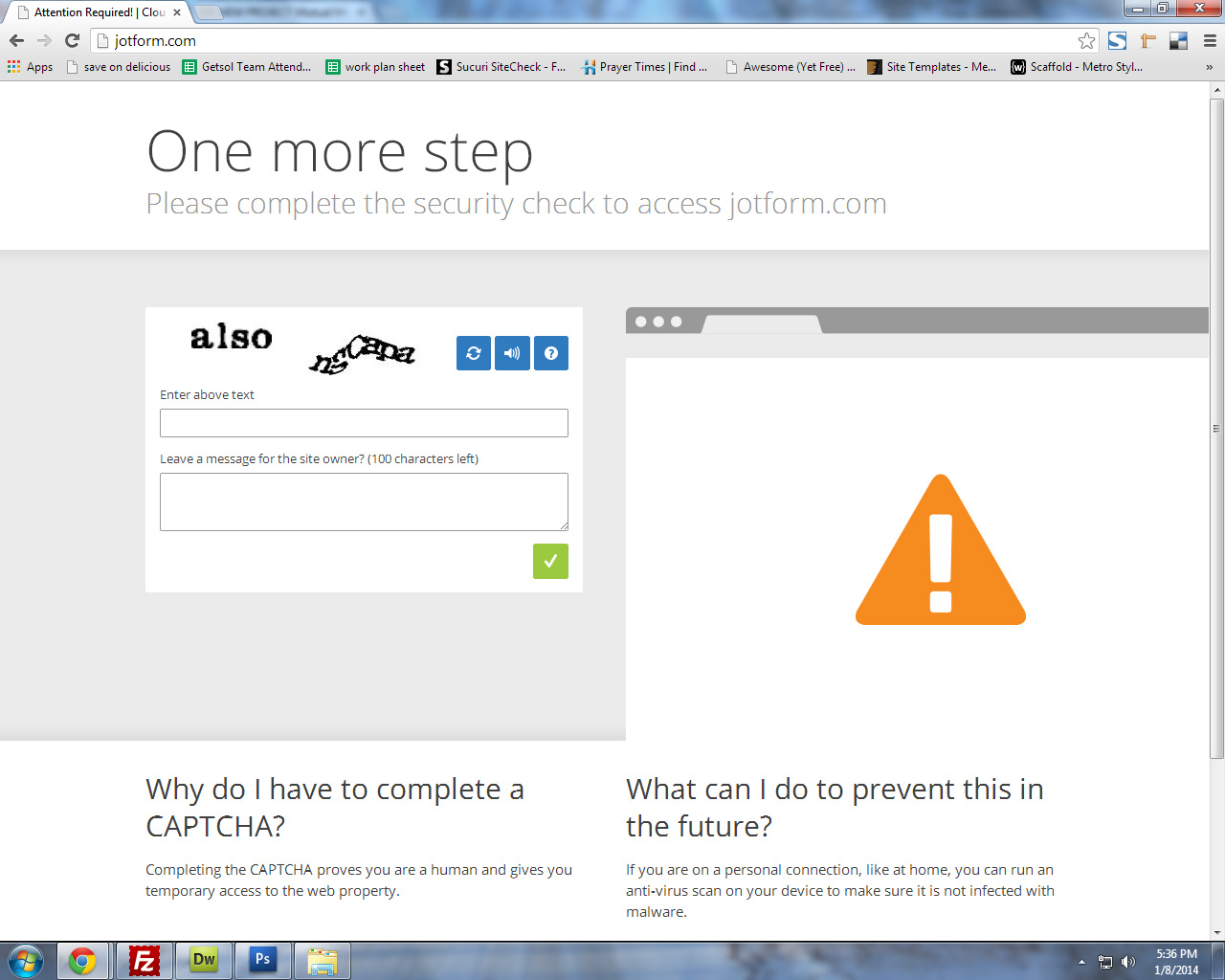
Task: Submit the form with green checkmark
Action: pyautogui.click(x=550, y=562)
